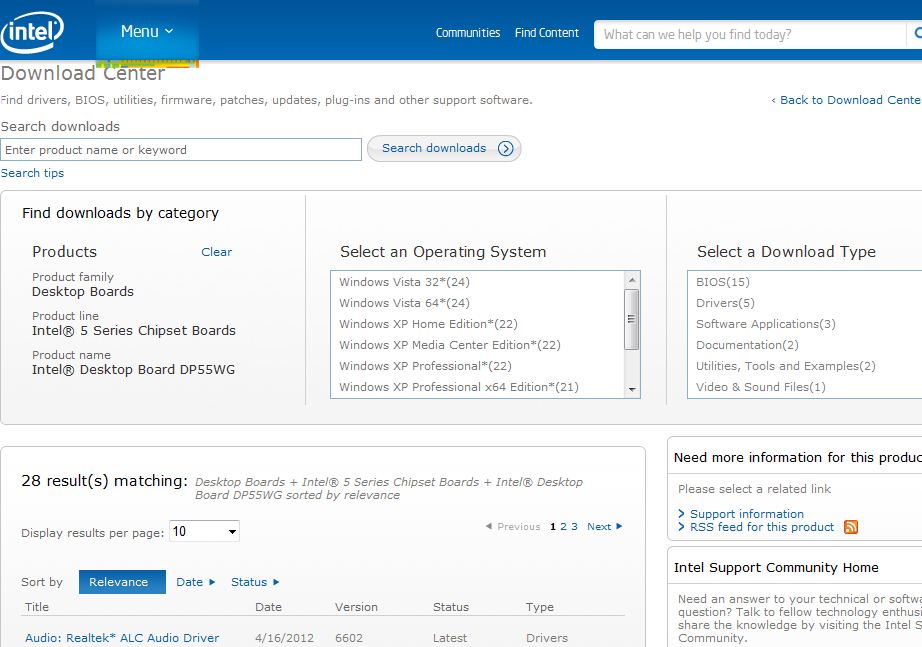Click the Previous page link
The height and width of the screenshot is (647, 922).
coord(513,526)
